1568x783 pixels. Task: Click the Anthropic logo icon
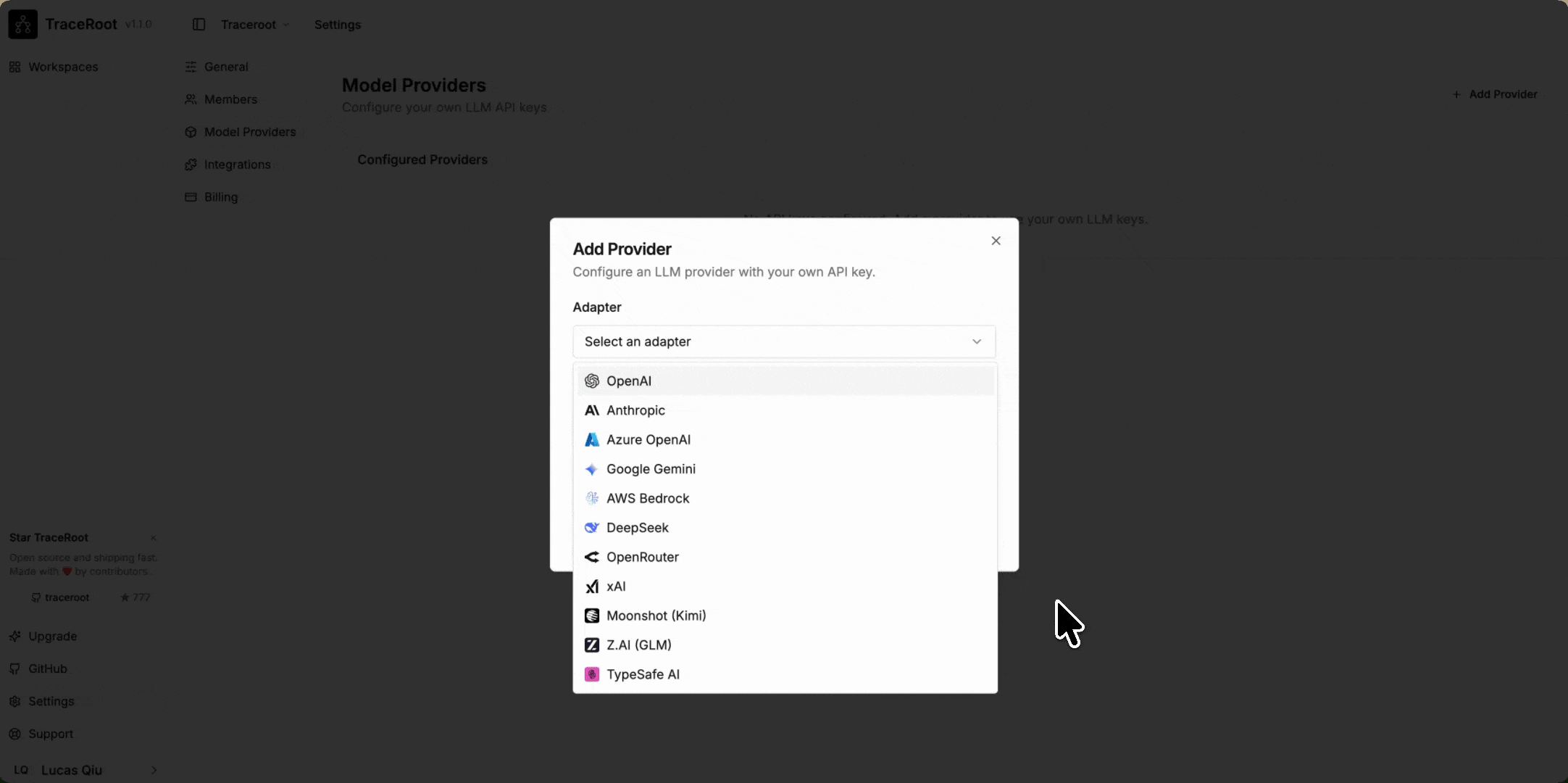(x=592, y=410)
